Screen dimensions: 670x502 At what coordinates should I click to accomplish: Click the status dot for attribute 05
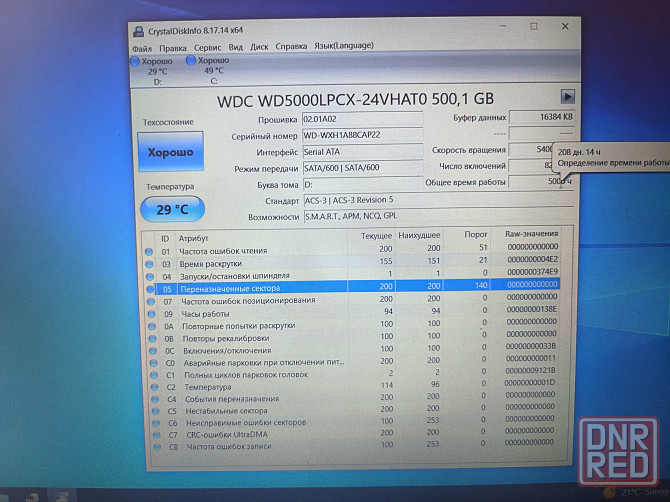[150, 289]
